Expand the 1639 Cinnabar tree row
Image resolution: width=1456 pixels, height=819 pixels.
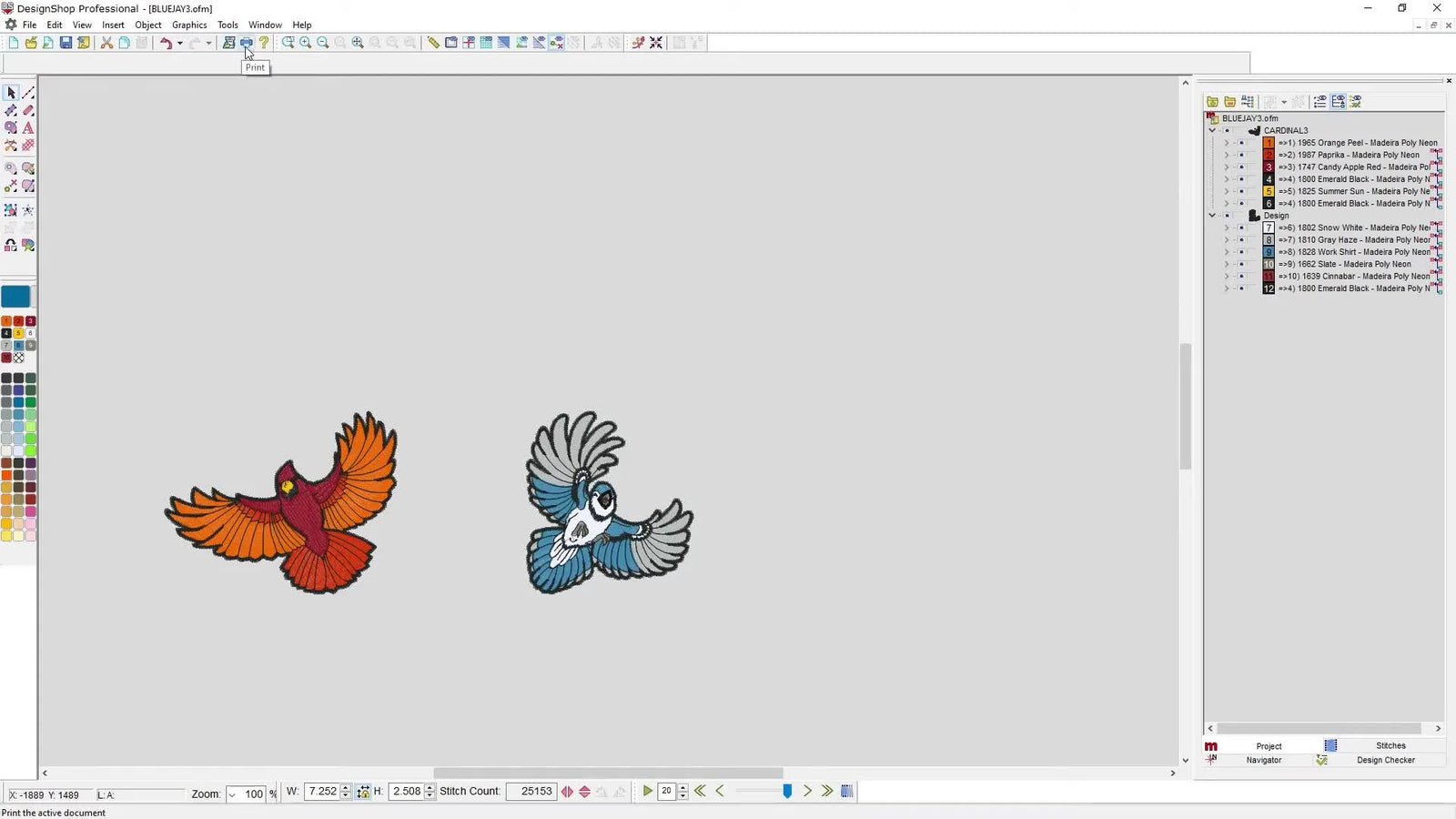1227,277
